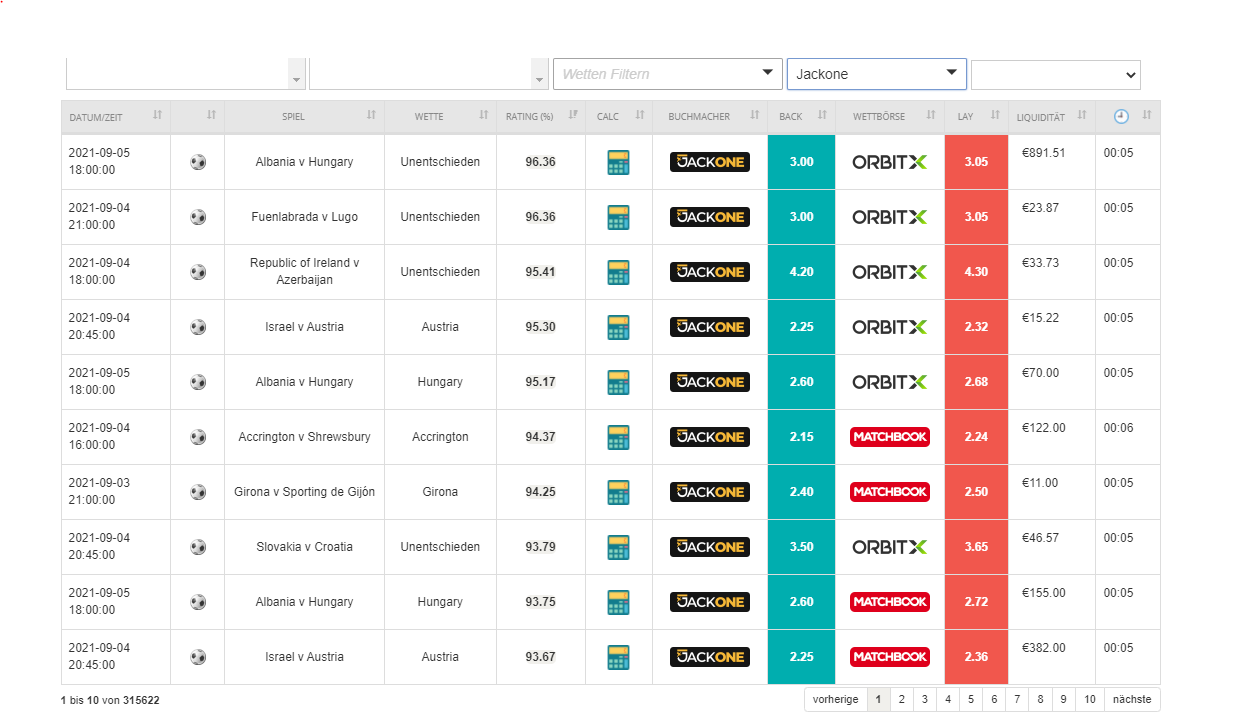Click lay odds 3.65 cell
The image size is (1245, 727).
[x=976, y=547]
